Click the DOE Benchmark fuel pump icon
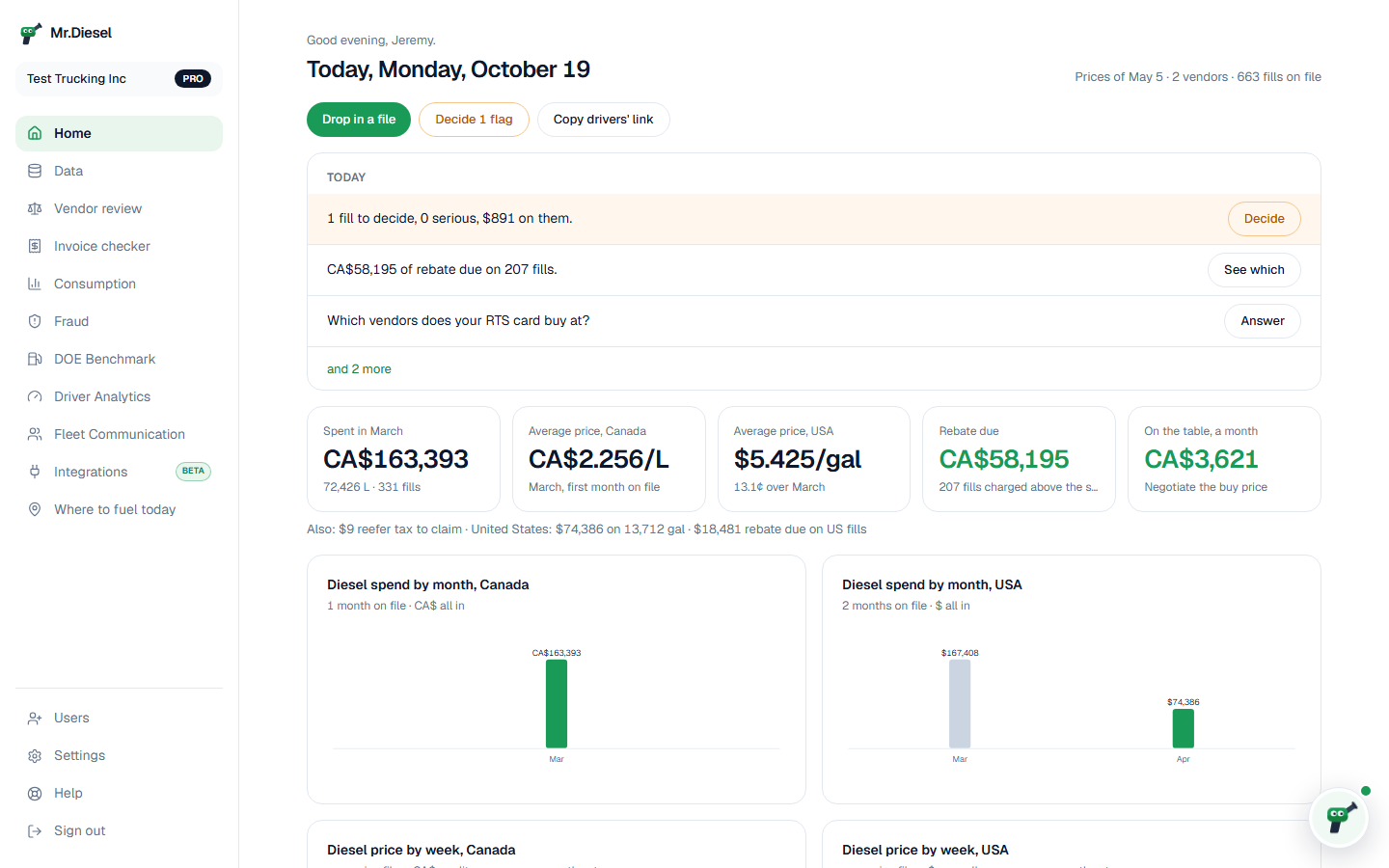This screenshot has height=868, width=1389. tap(35, 359)
